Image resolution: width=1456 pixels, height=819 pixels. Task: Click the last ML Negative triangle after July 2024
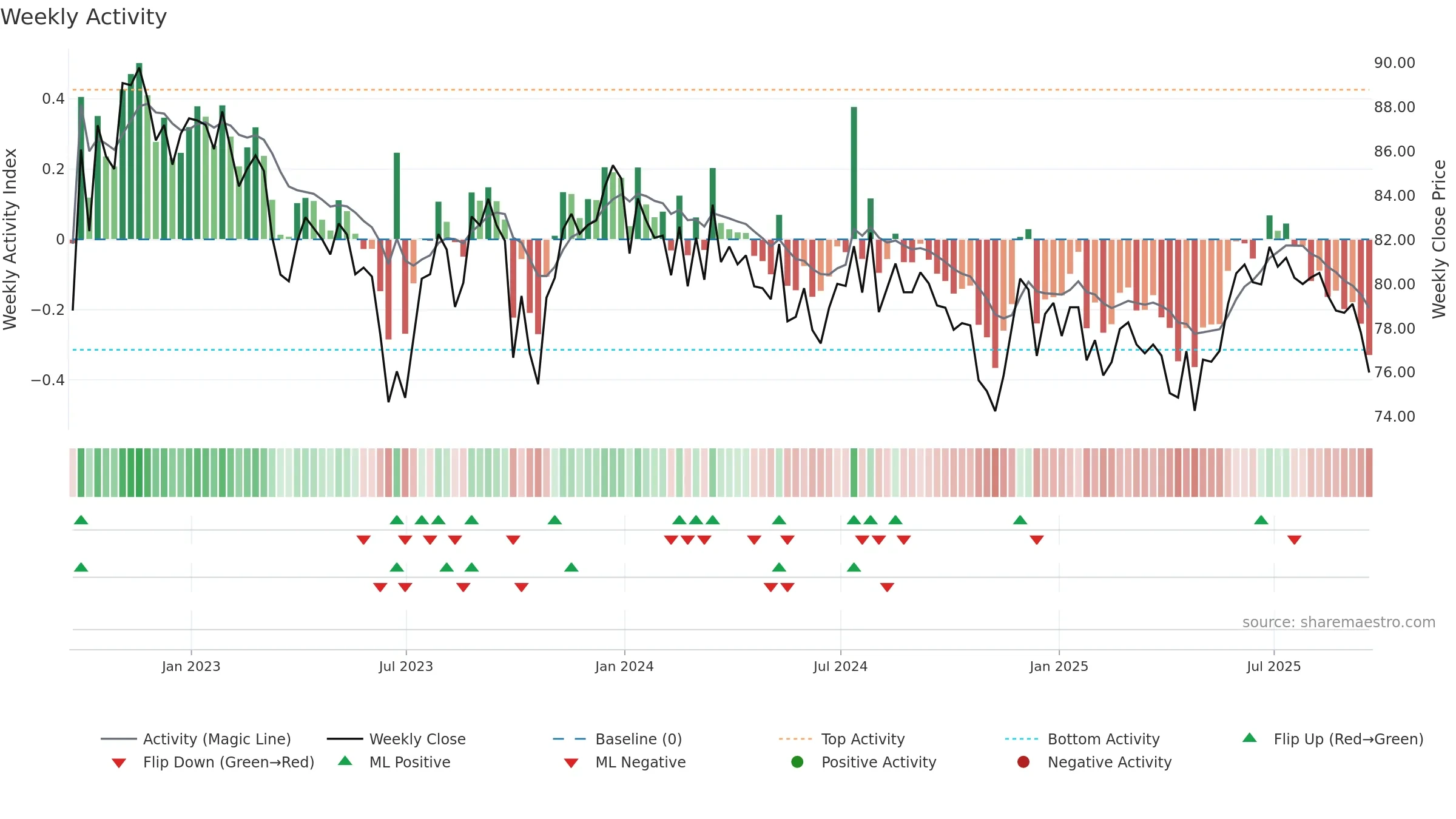pyautogui.click(x=887, y=587)
